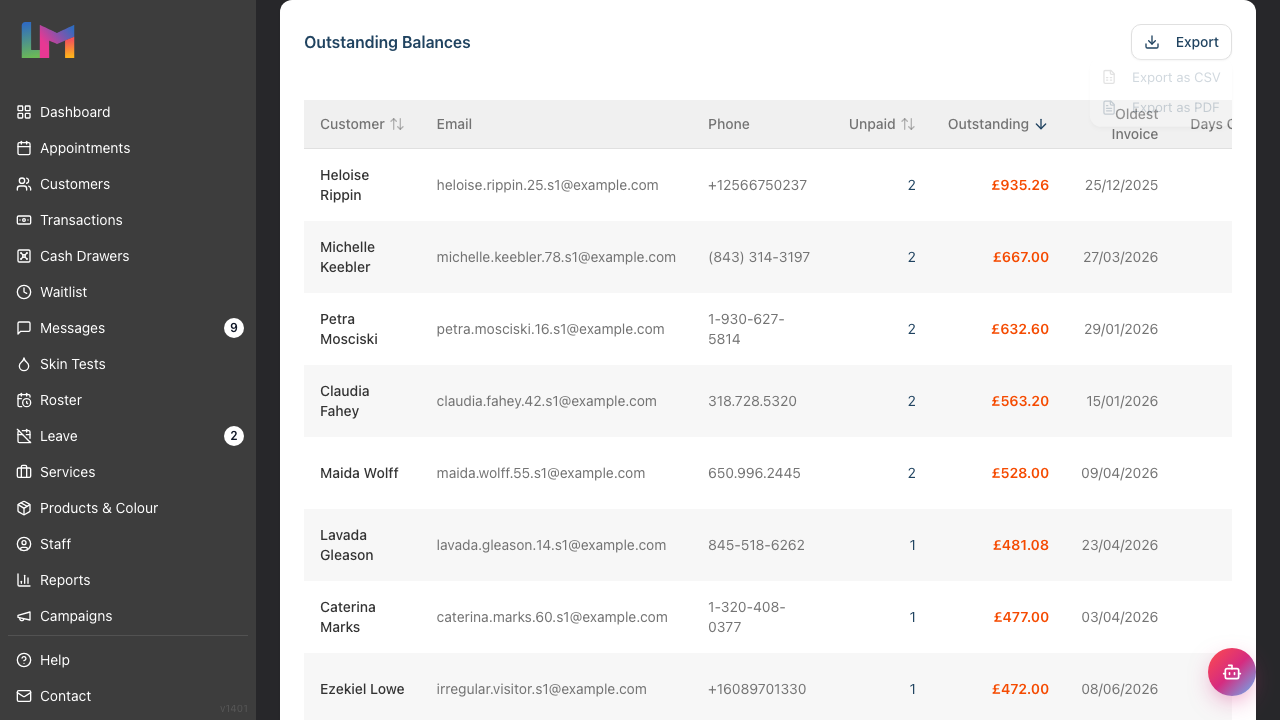Select customer Michelle Keebler
The width and height of the screenshot is (1280, 720).
(x=347, y=257)
